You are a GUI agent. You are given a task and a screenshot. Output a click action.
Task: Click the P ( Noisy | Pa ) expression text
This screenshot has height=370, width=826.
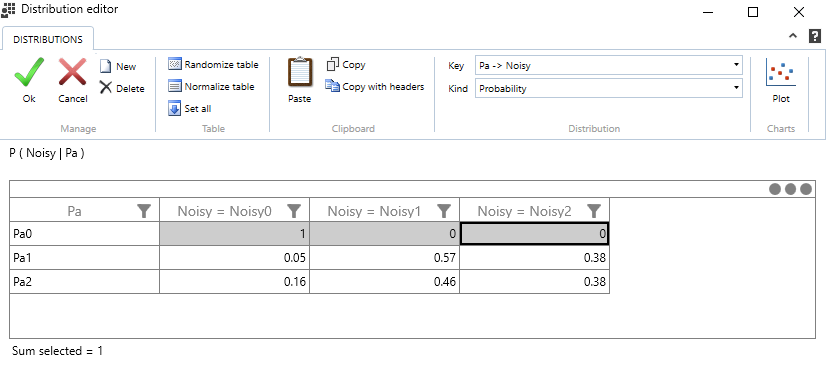tap(47, 153)
